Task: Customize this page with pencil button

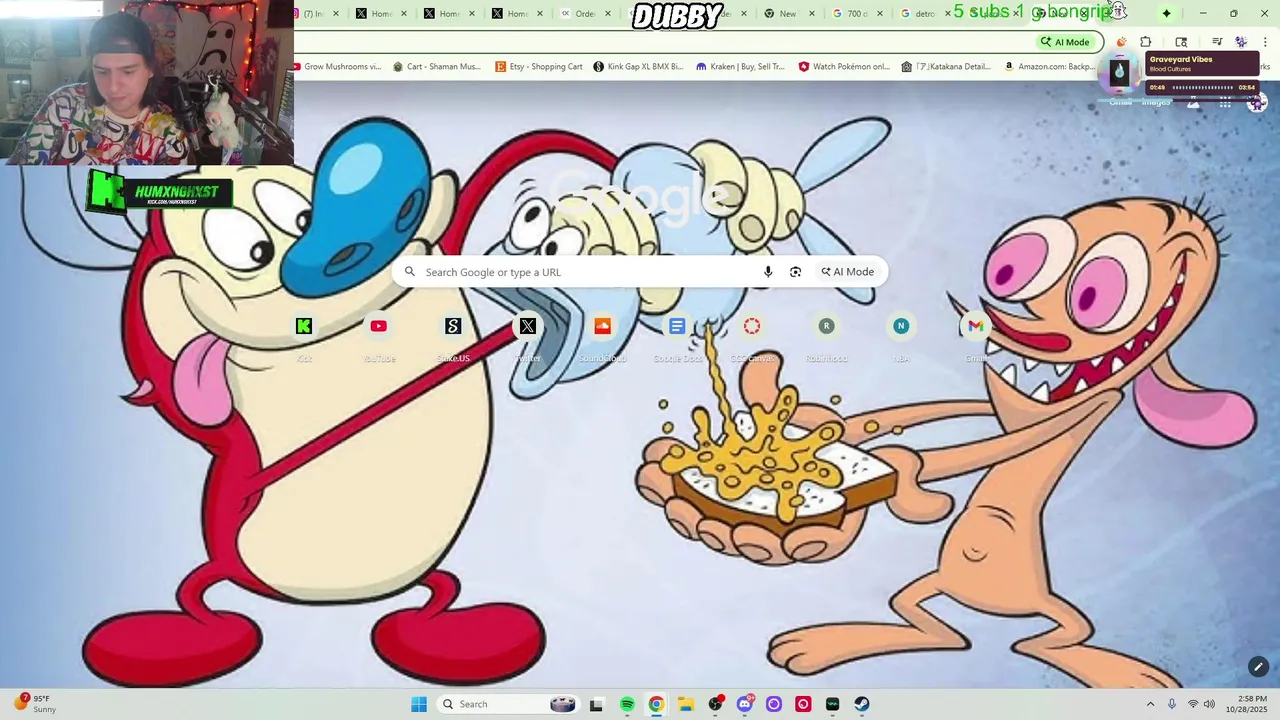Action: click(x=1258, y=667)
